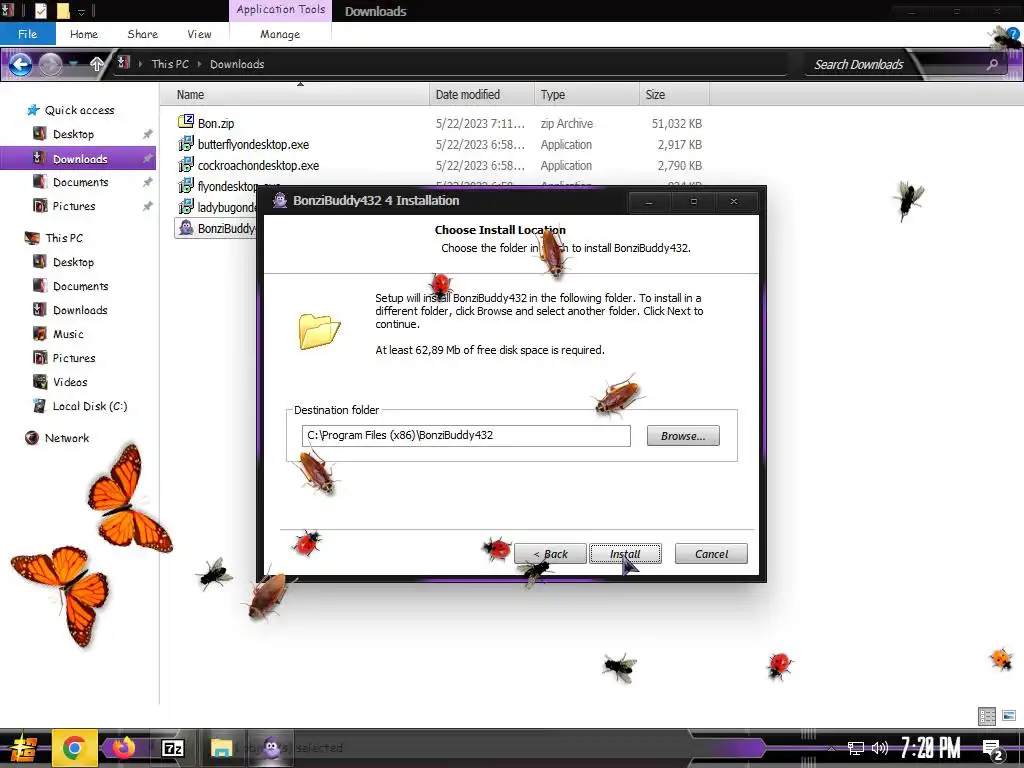Screen dimensions: 1024x768
Task: Launch Firefox from the taskbar
Action: (123, 748)
